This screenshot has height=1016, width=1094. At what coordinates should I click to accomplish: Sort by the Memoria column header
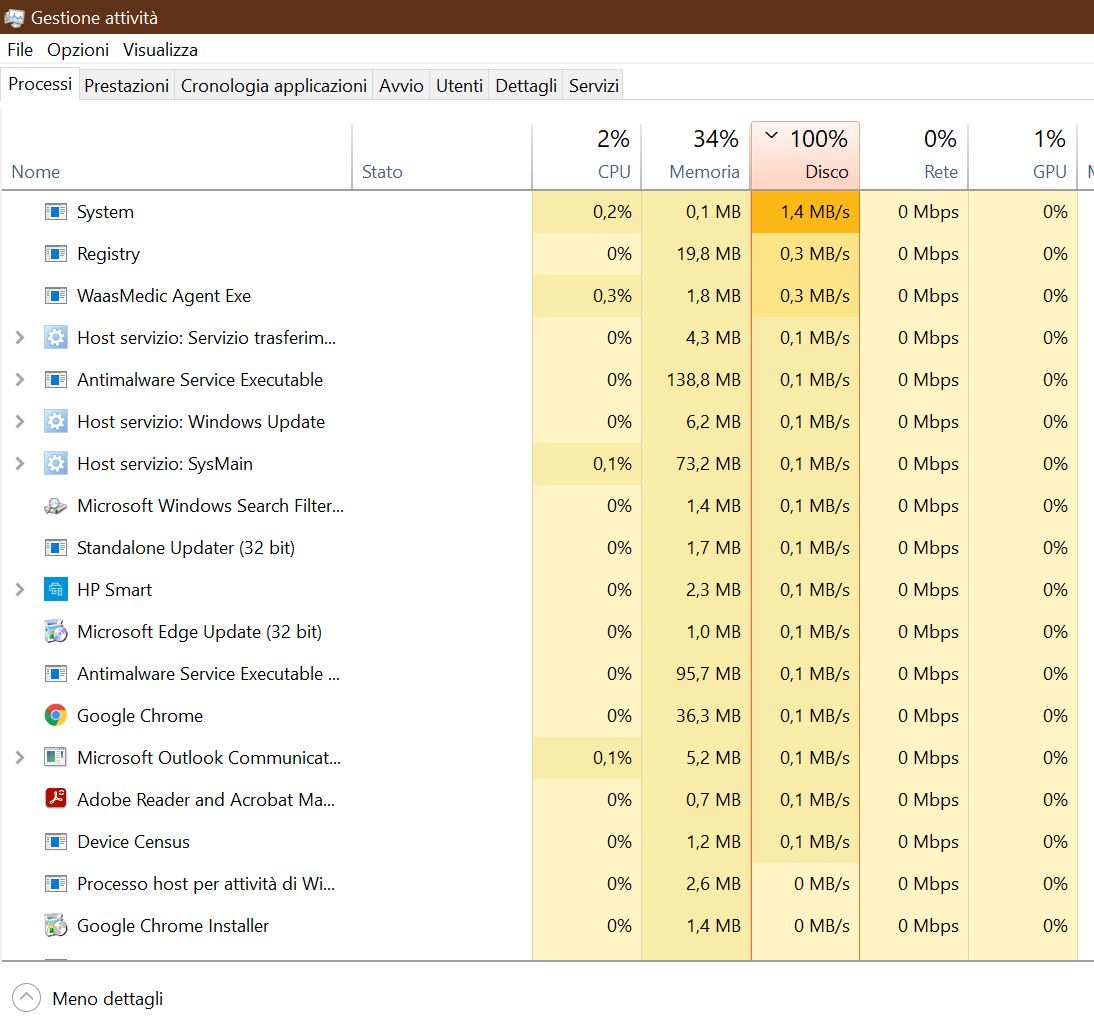pyautogui.click(x=696, y=156)
